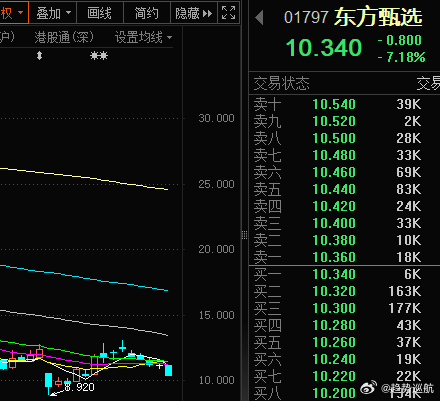Open the orange 权 adjustment dropdown
Viewport: 440px width, 401px height.
point(14,13)
